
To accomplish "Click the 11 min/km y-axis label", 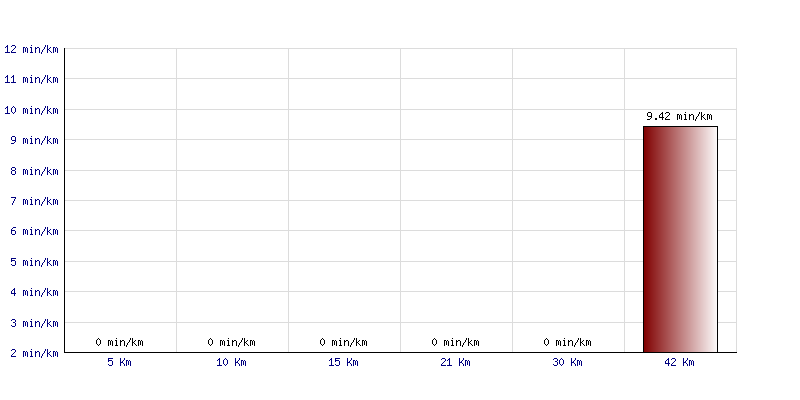I will click(x=31, y=79).
